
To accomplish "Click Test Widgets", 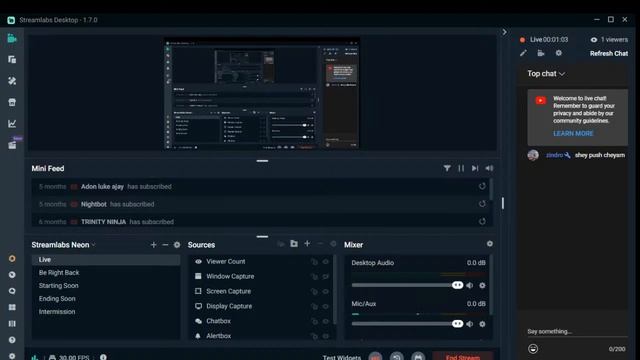I will point(342,357).
